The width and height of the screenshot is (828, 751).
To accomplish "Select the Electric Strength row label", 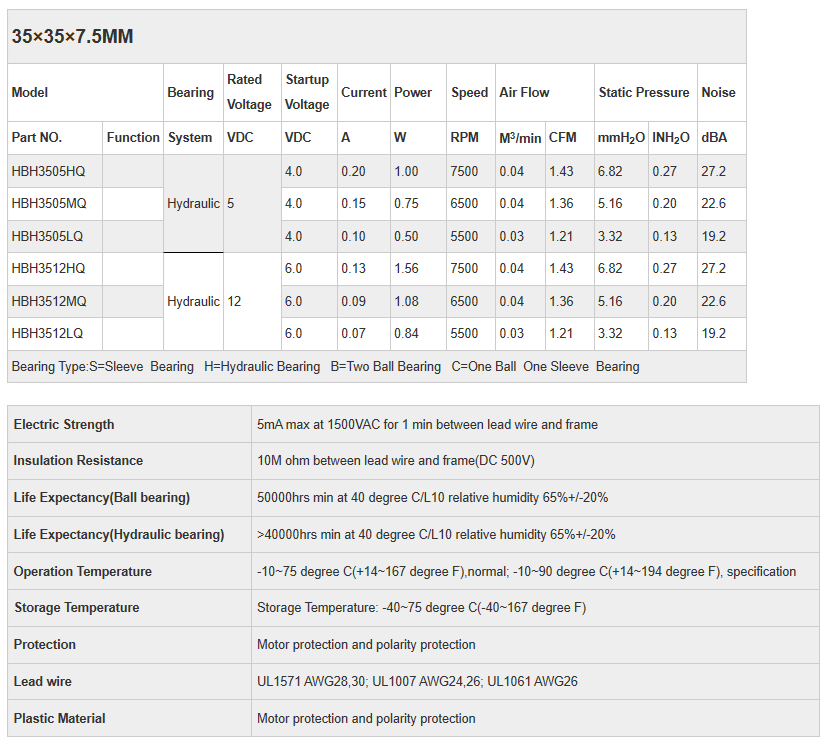I will pos(64,424).
